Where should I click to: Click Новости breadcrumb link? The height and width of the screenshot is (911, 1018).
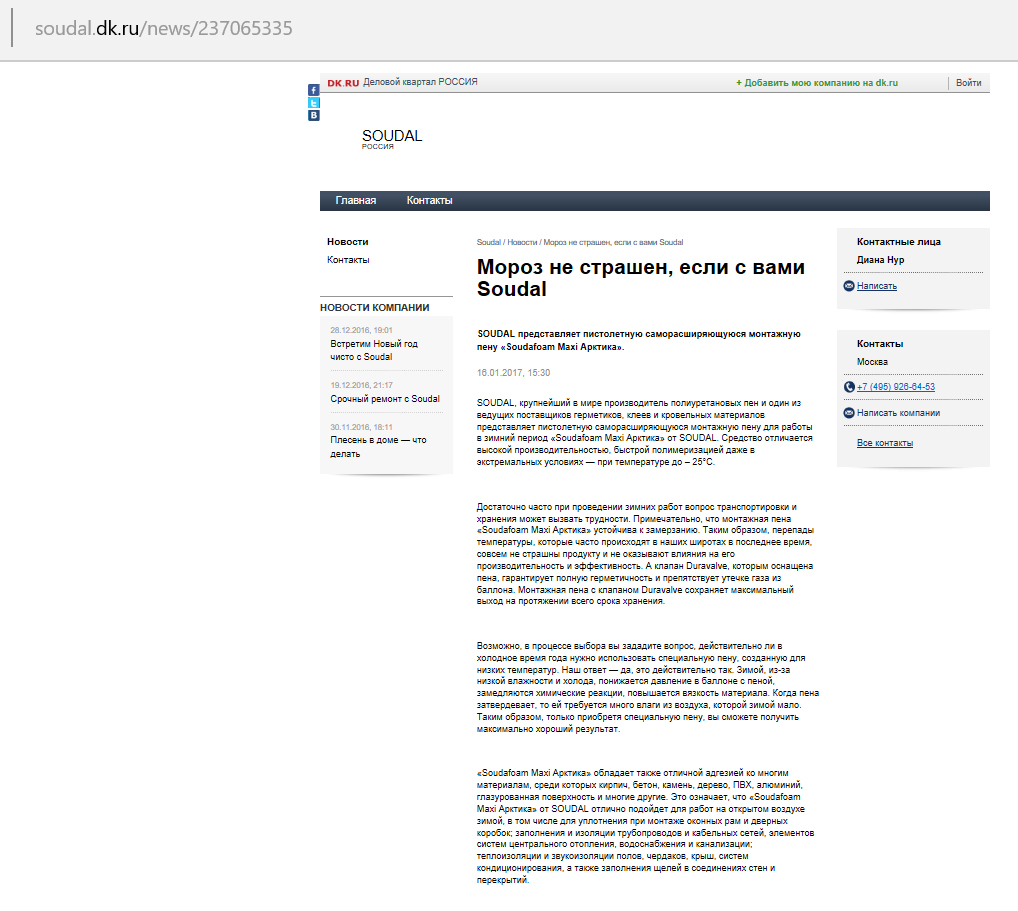522,242
